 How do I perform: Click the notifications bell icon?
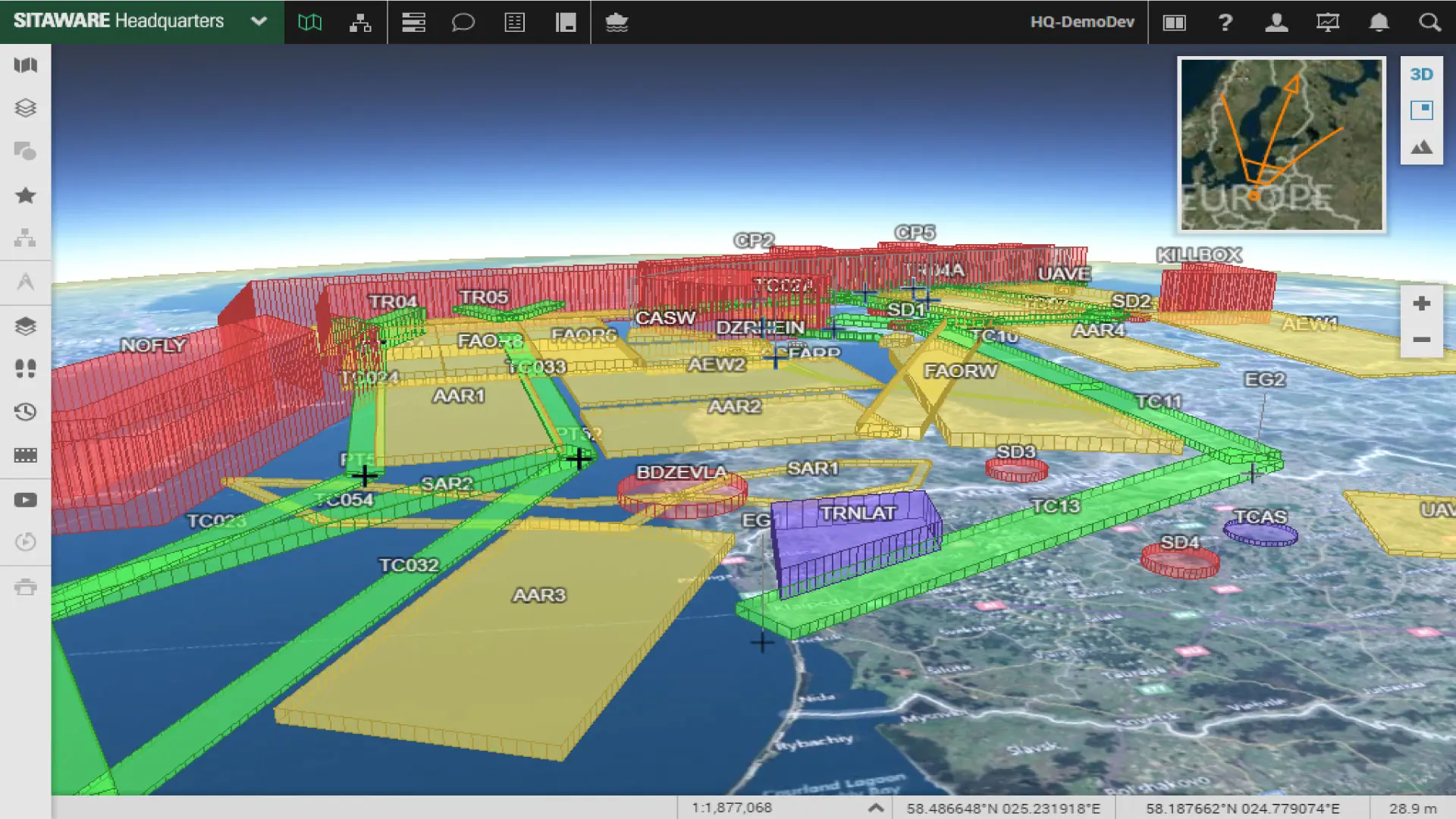click(1379, 22)
